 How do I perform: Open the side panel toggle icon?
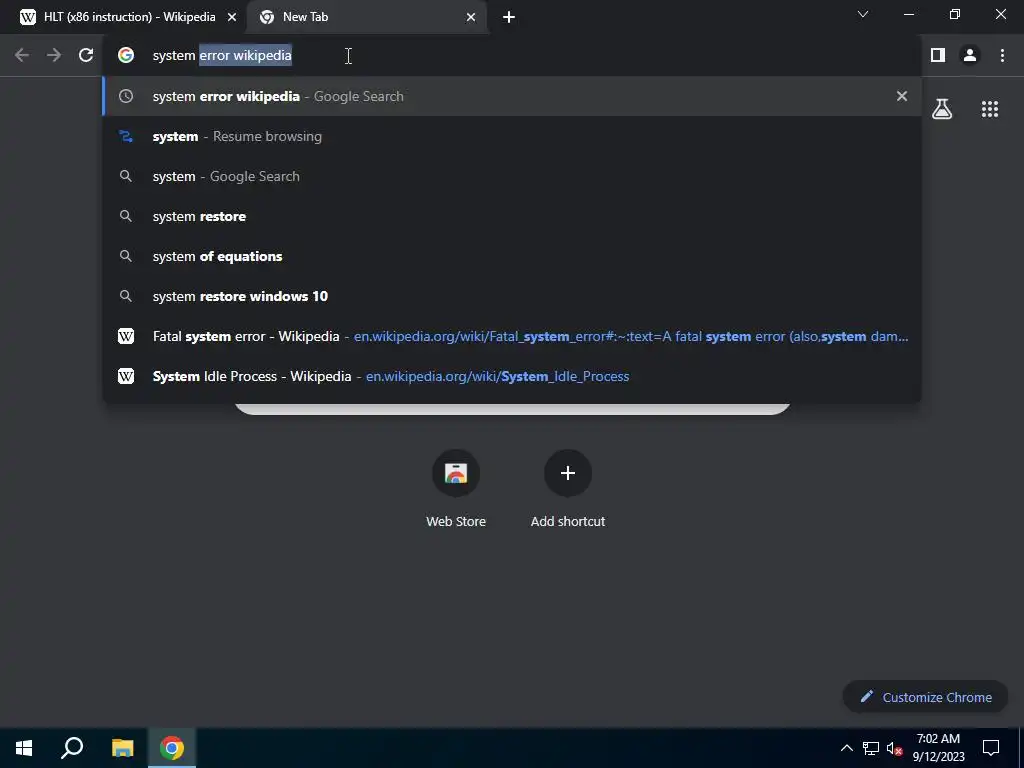click(x=938, y=56)
